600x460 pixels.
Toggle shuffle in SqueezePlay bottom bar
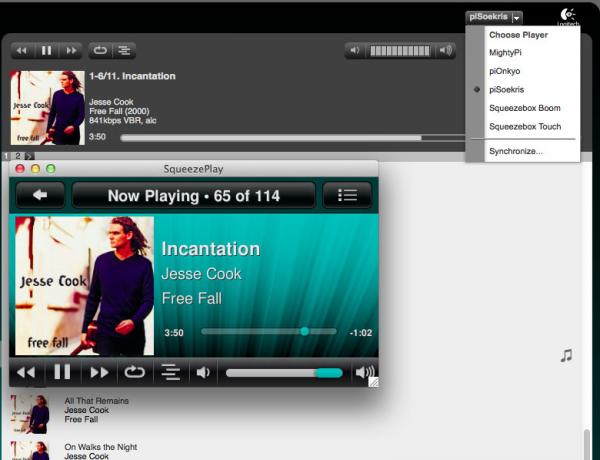(x=171, y=372)
